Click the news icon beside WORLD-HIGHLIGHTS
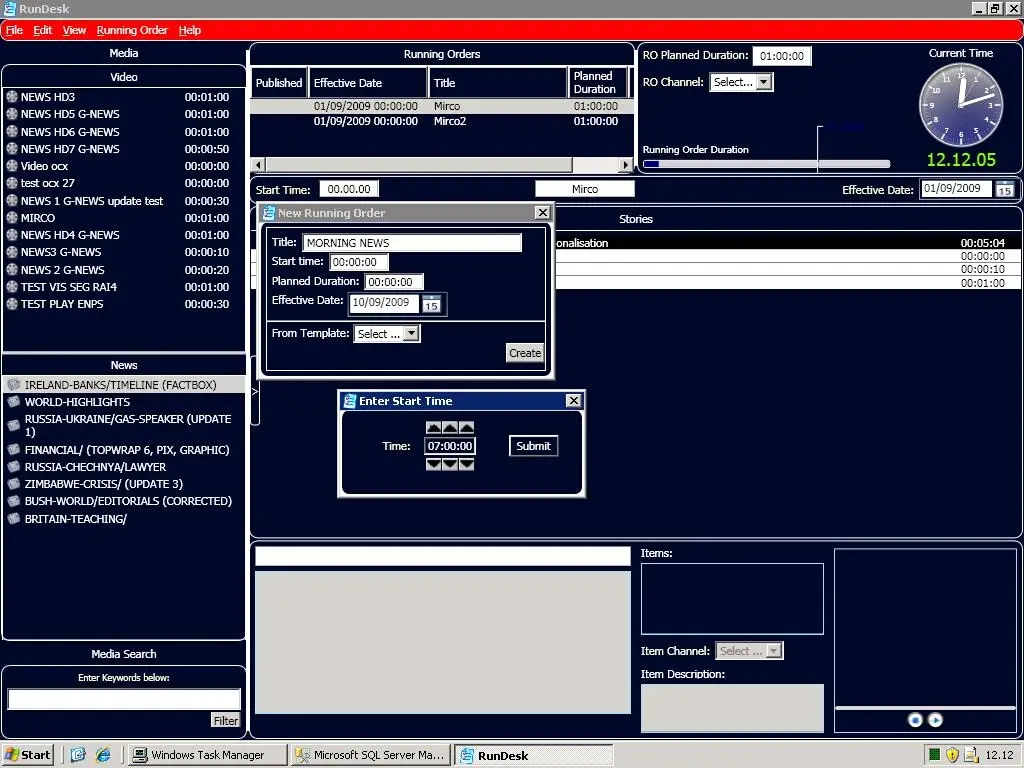The image size is (1024, 768). pyautogui.click(x=13, y=402)
